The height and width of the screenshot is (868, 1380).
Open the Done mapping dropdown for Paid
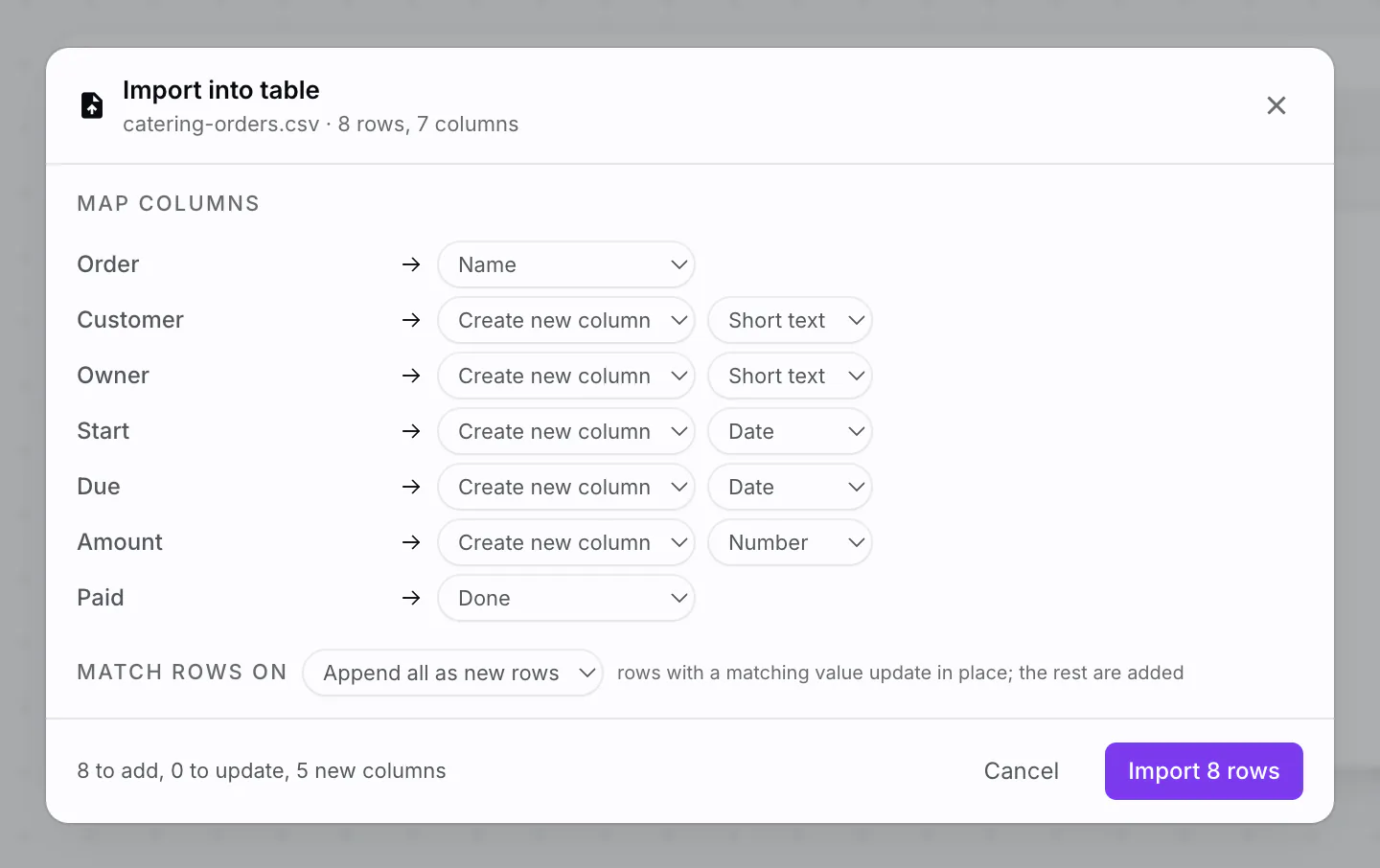tap(566, 598)
